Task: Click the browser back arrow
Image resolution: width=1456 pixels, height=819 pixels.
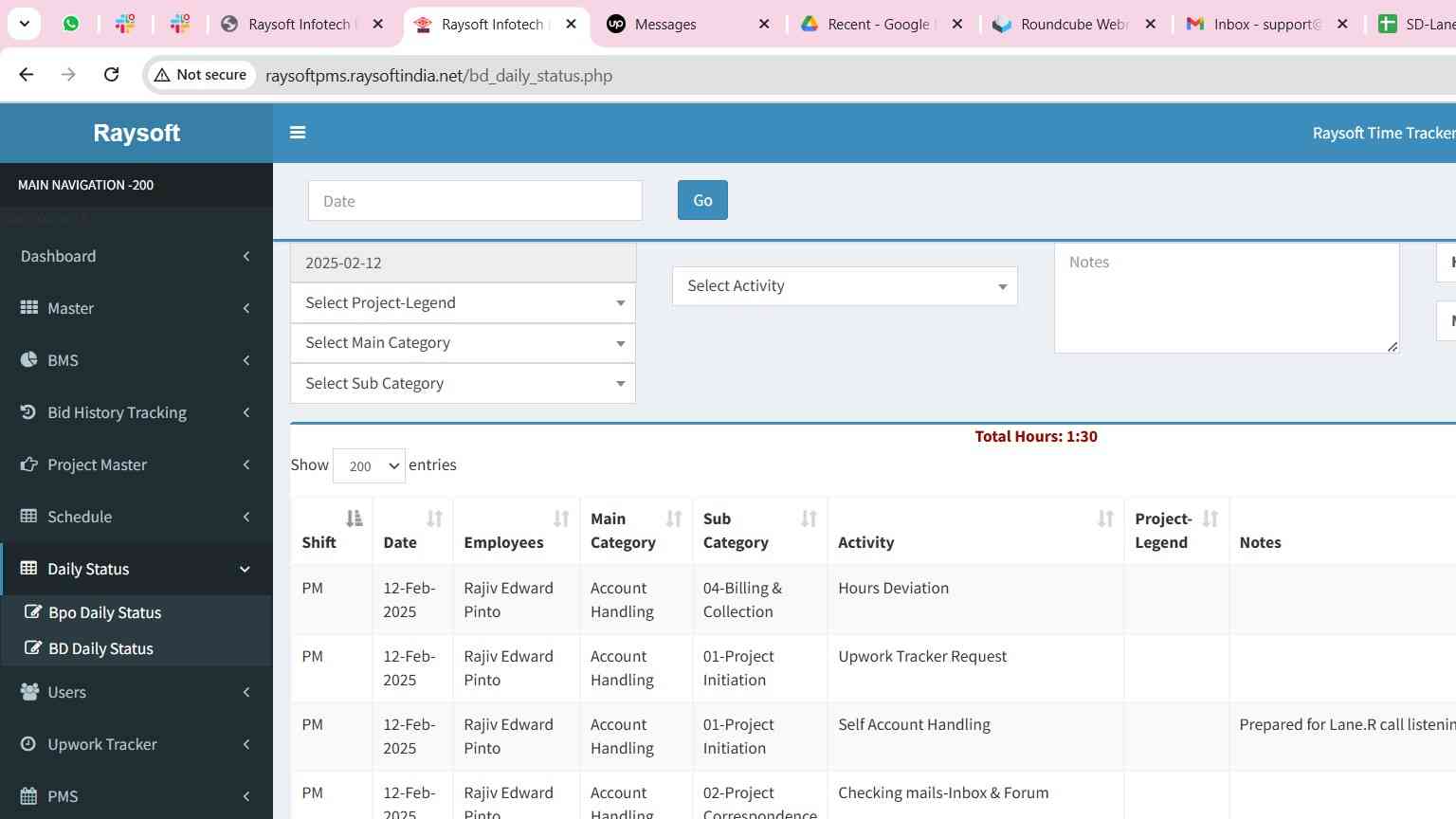Action: tap(27, 74)
